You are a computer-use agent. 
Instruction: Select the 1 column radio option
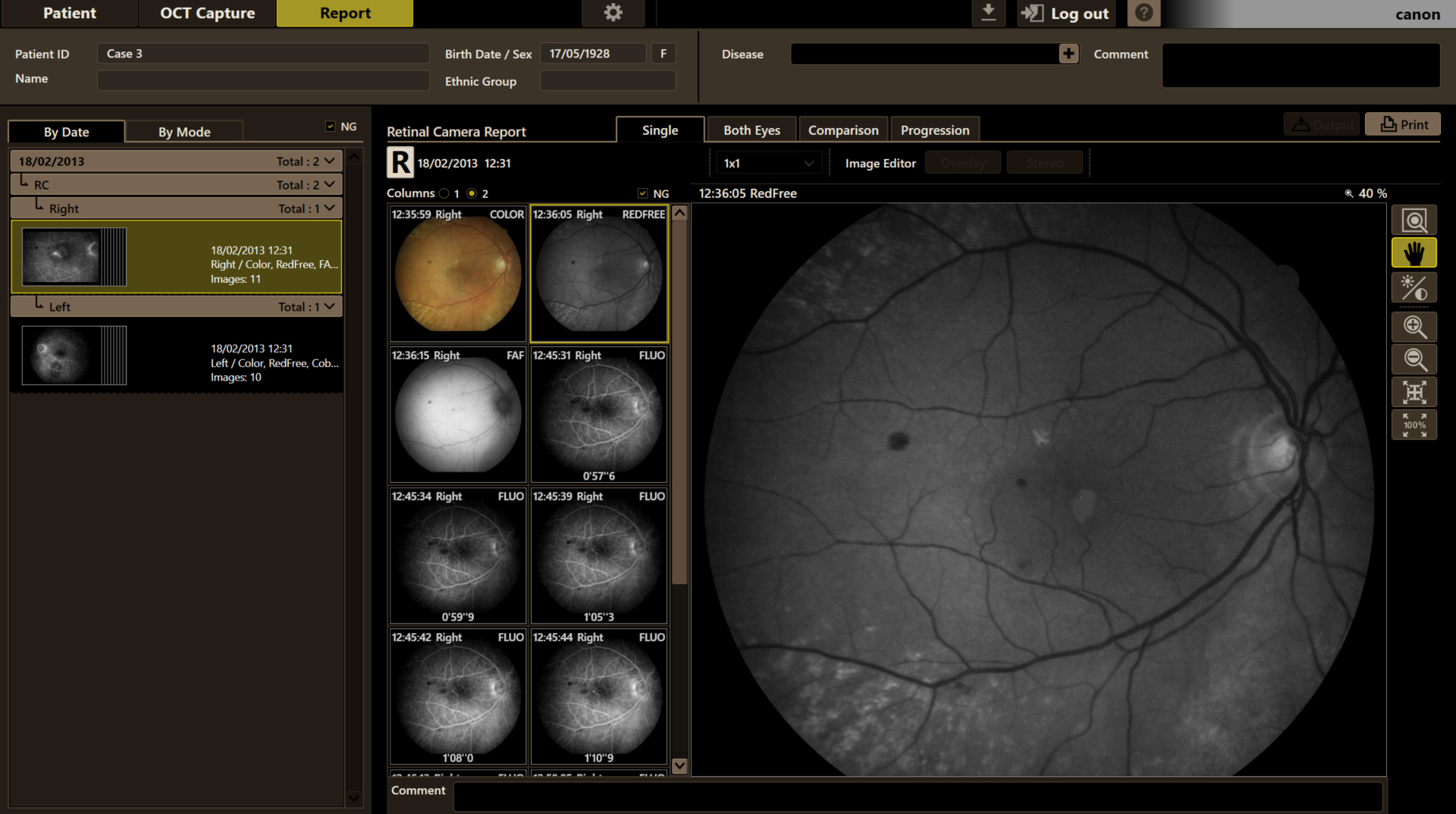coord(444,194)
